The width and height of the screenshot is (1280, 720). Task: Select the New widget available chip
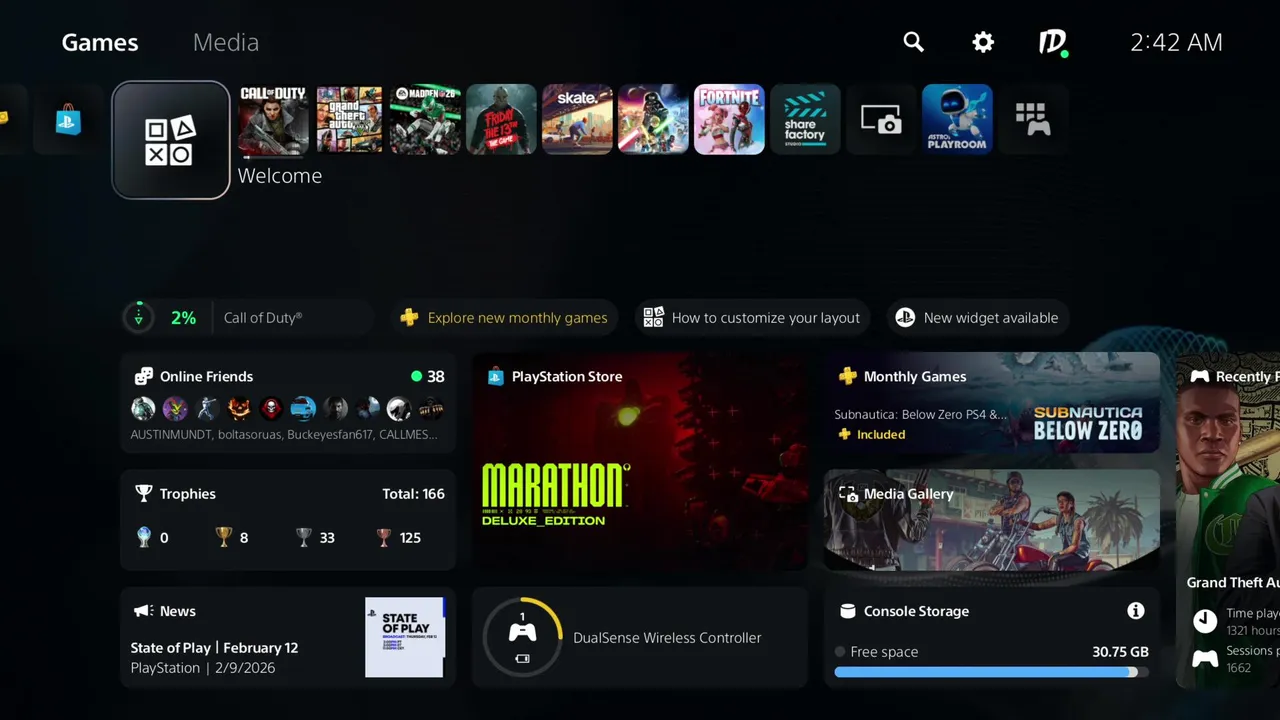click(978, 318)
